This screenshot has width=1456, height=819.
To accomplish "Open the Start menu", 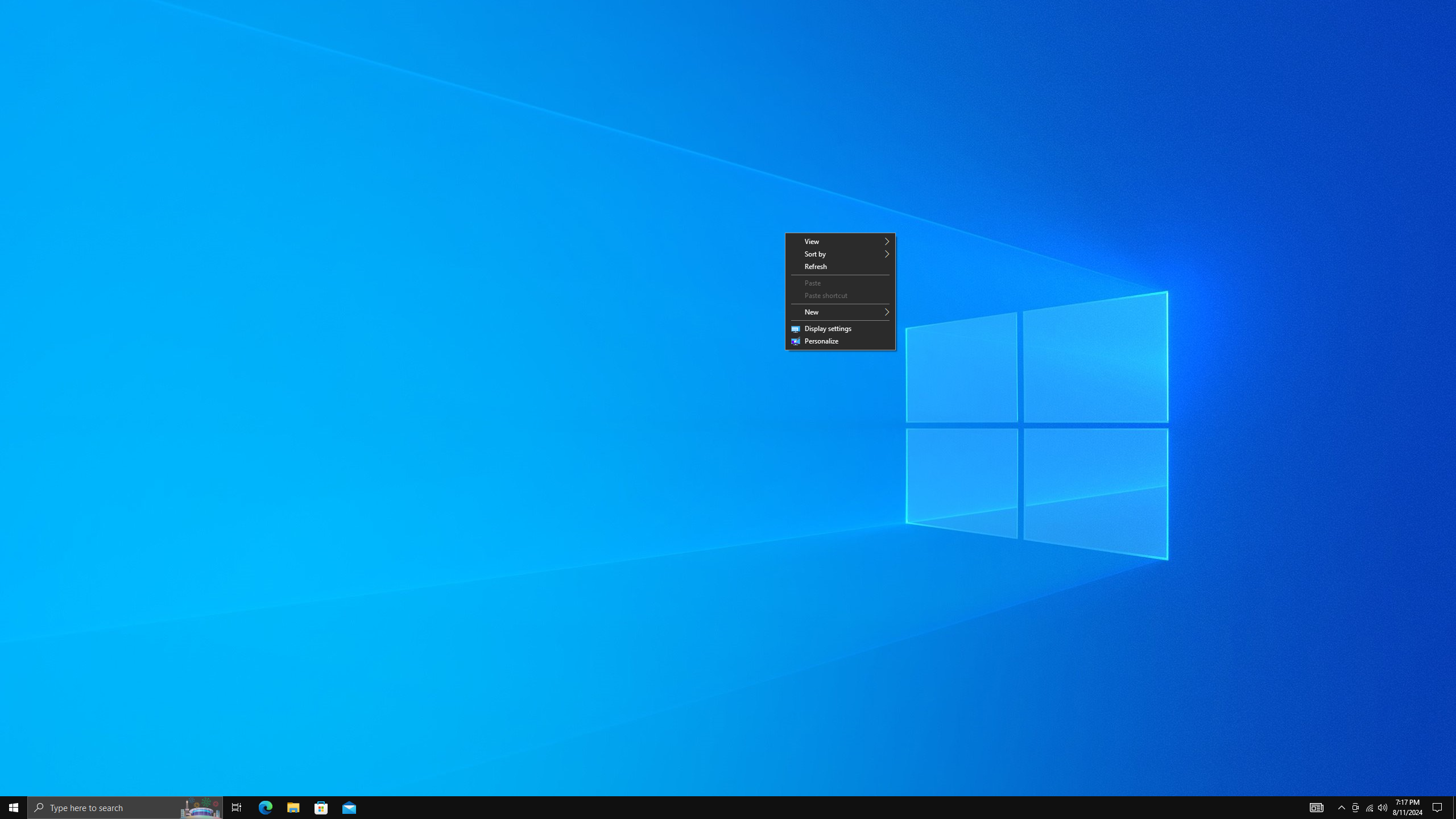I will 14,807.
